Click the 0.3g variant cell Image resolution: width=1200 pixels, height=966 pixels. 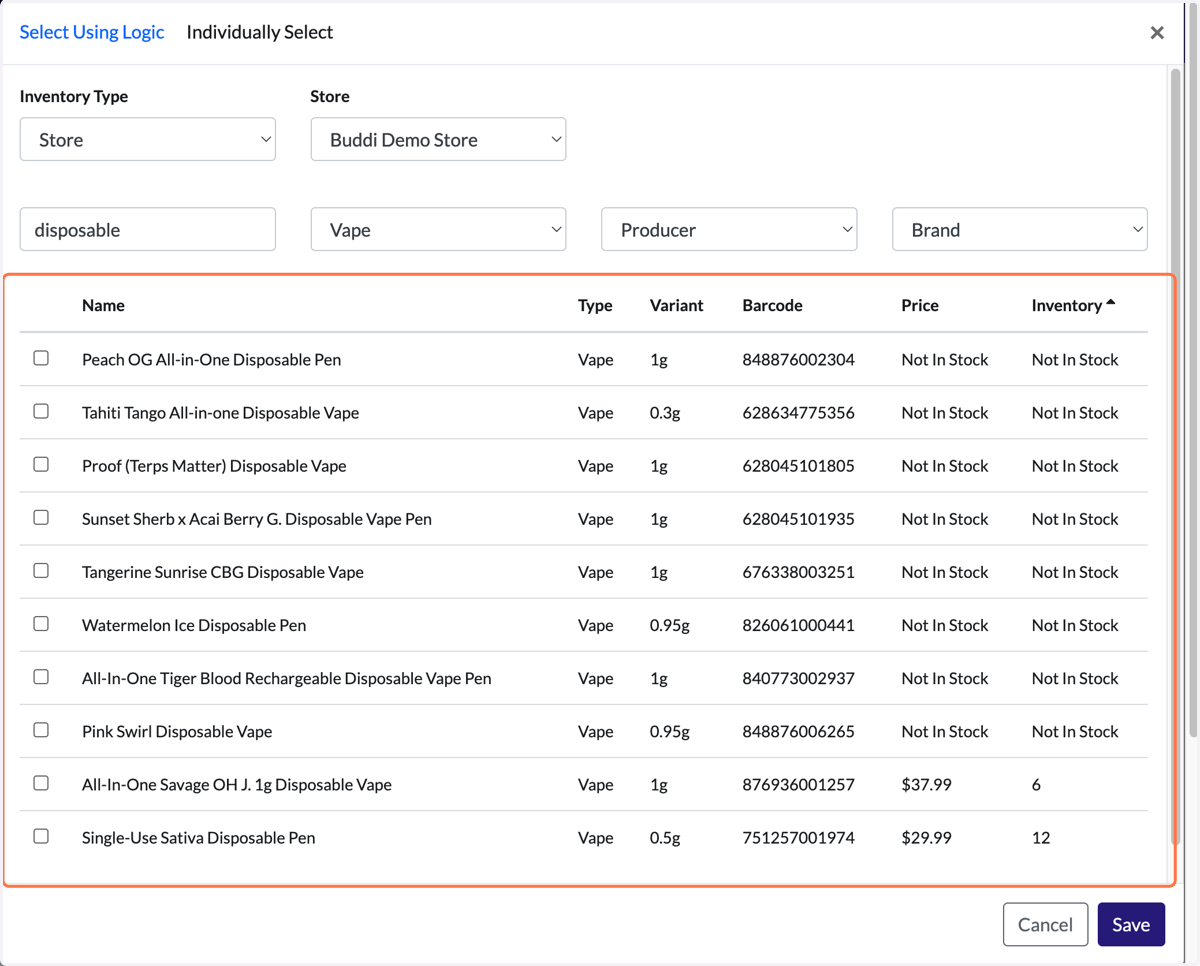pos(665,412)
